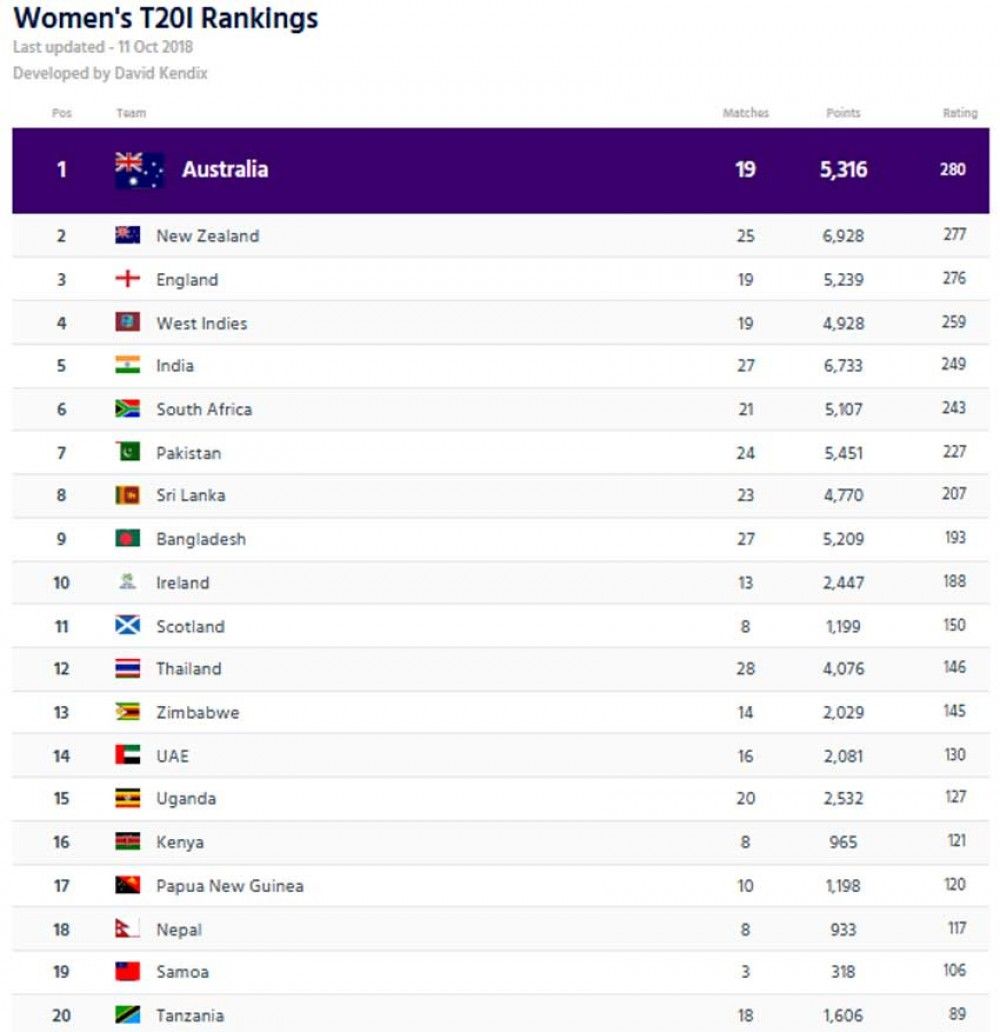The image size is (1000, 1032).
Task: Select the highlighted Australia top row
Action: [x=500, y=170]
